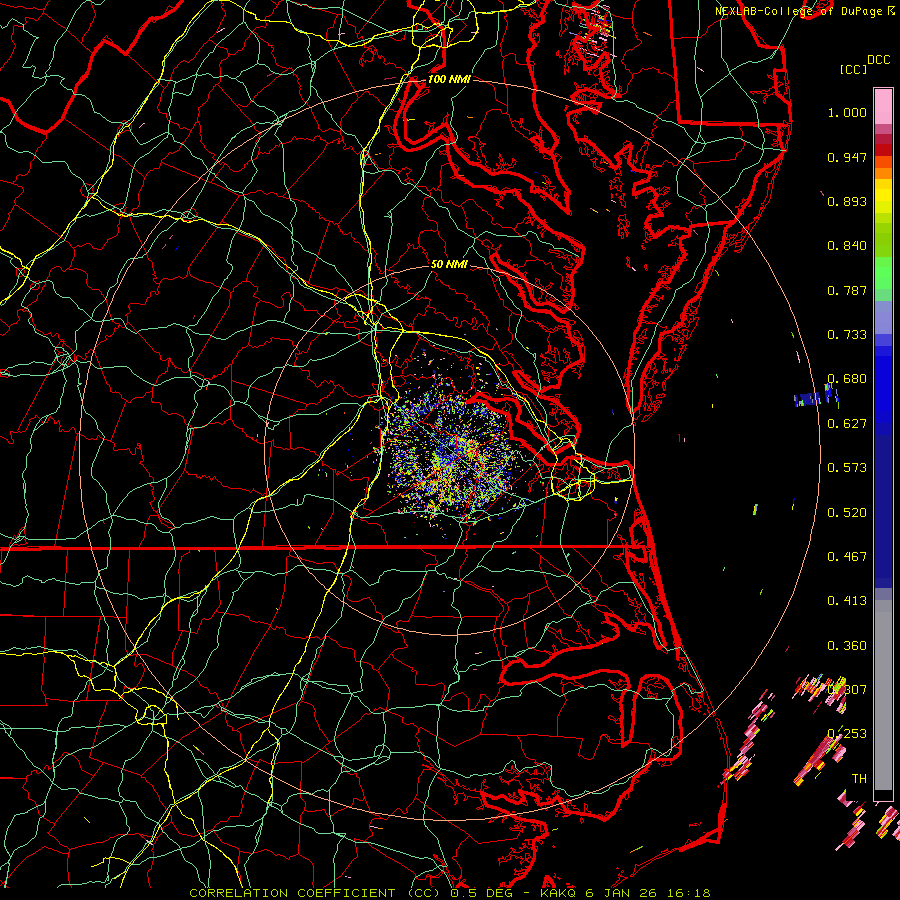Image resolution: width=900 pixels, height=900 pixels.
Task: Click the TH label near color bar bottom
Action: tap(859, 779)
